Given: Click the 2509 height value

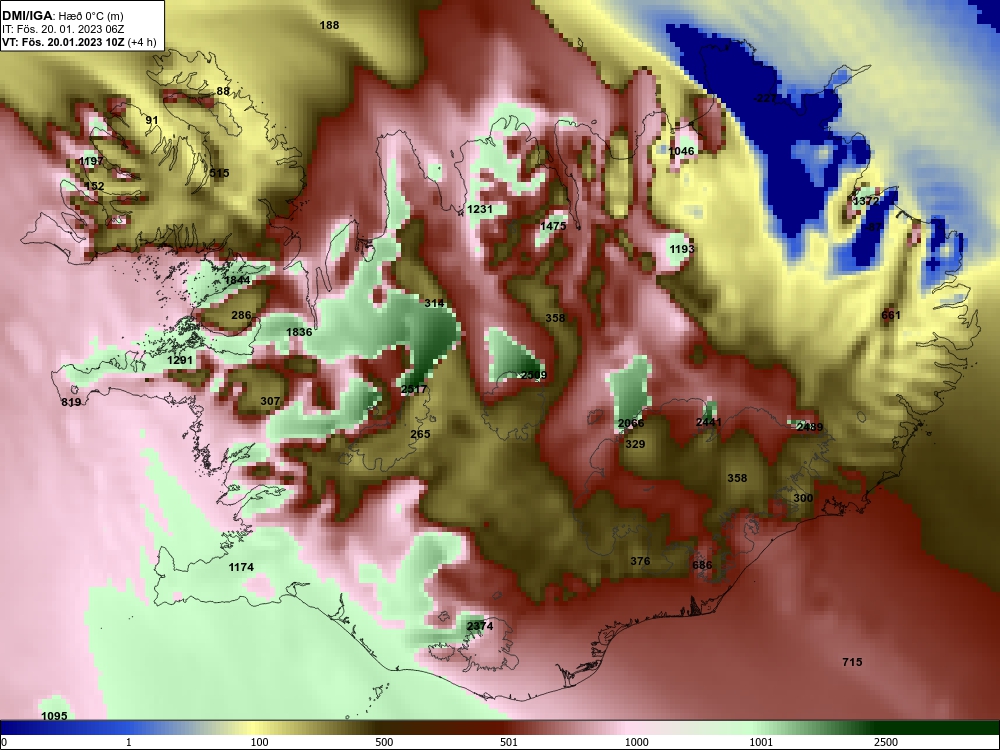Looking at the screenshot, I should click(x=534, y=375).
